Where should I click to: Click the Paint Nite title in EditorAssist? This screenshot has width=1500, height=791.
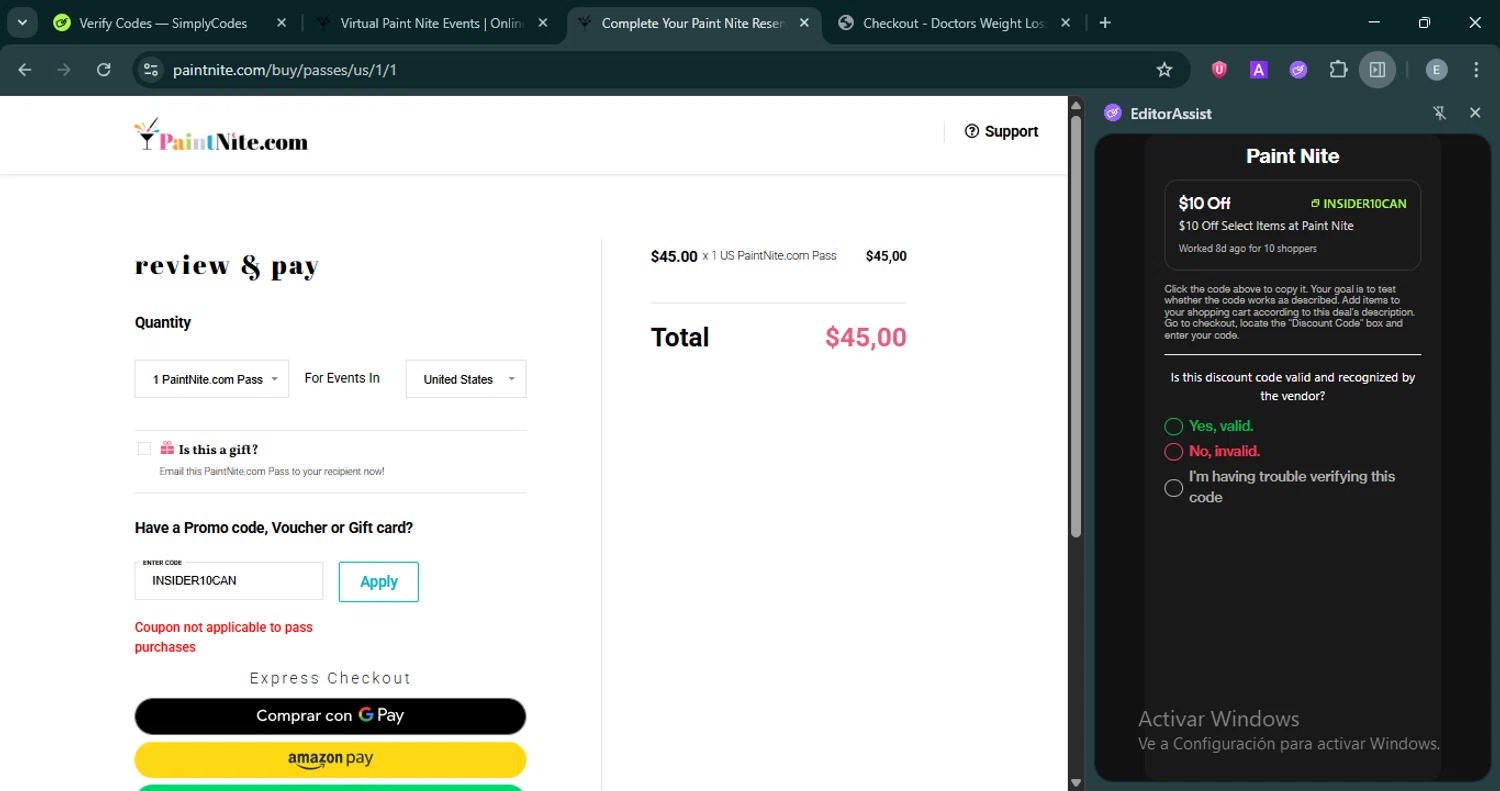1293,156
